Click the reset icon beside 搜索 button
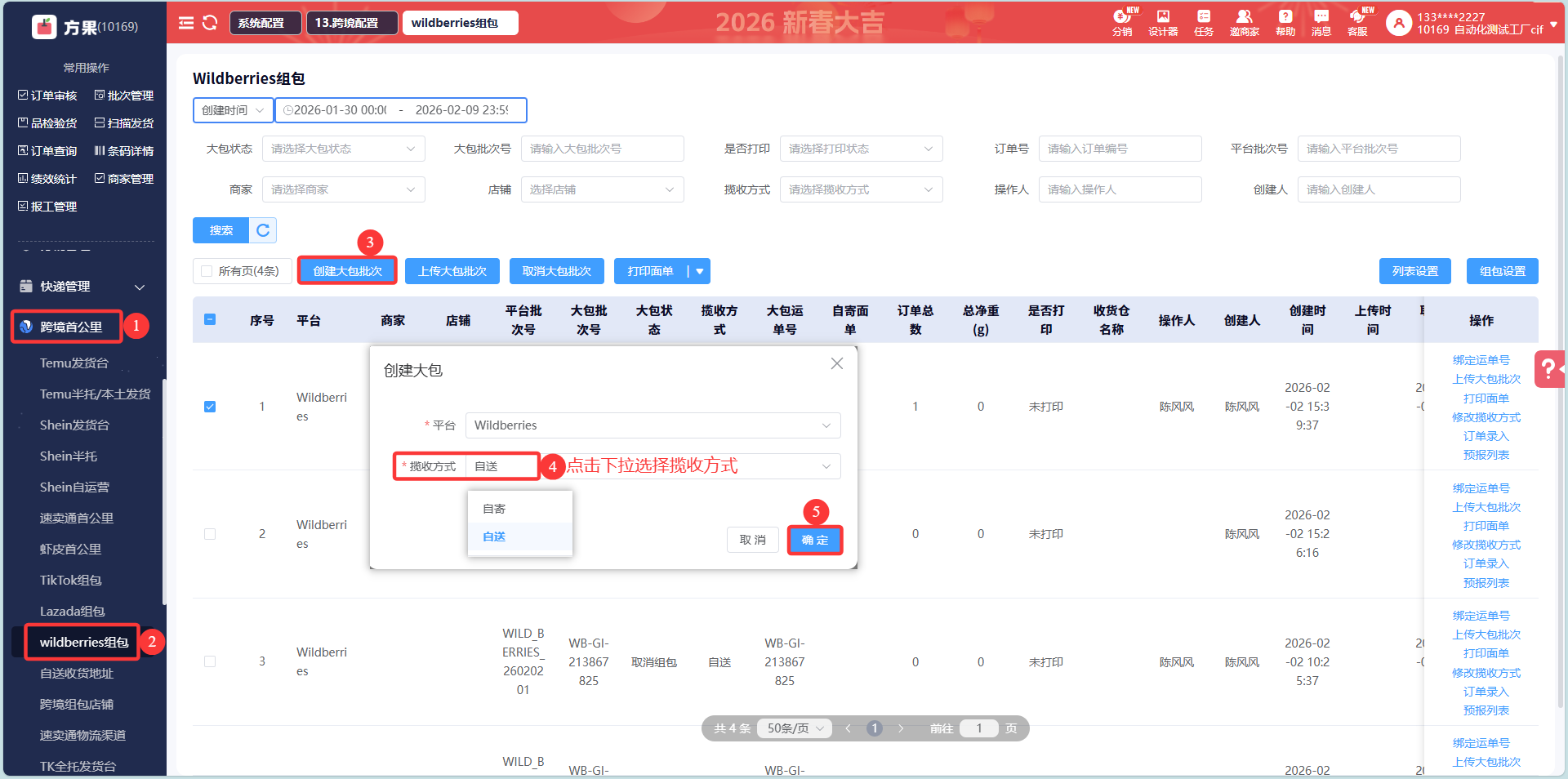This screenshot has height=779, width=1568. point(263,230)
